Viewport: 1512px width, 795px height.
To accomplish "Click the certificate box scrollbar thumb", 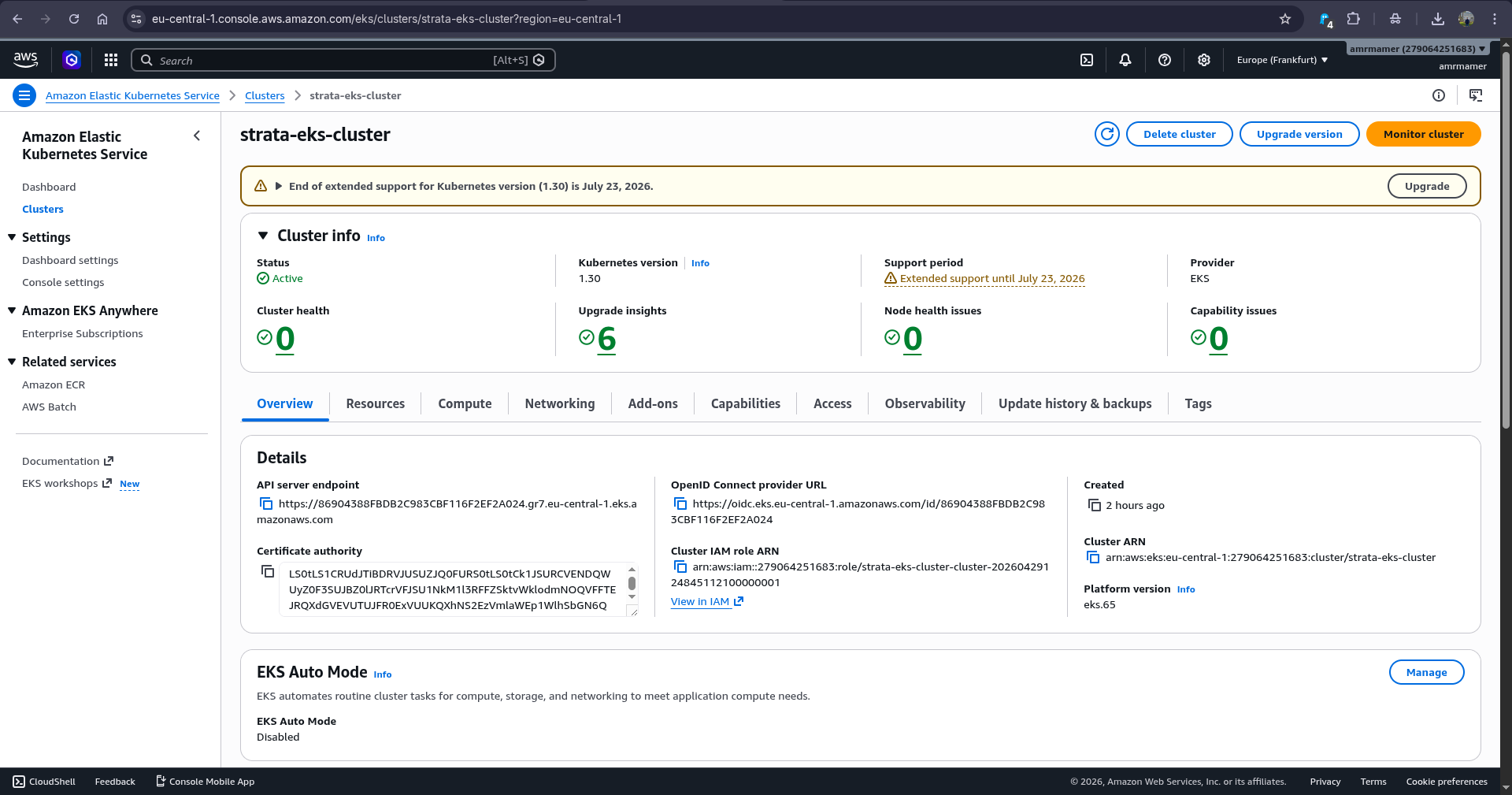I will click(632, 584).
